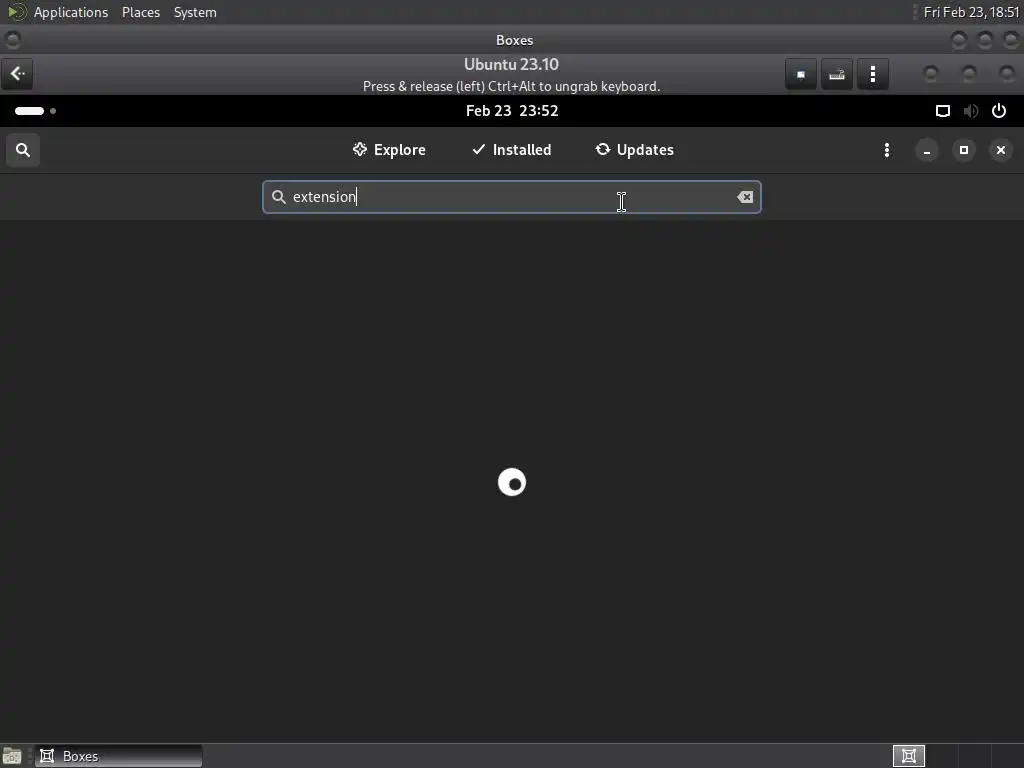
Task: Open the guest Activities workspace indicator
Action: point(35,111)
